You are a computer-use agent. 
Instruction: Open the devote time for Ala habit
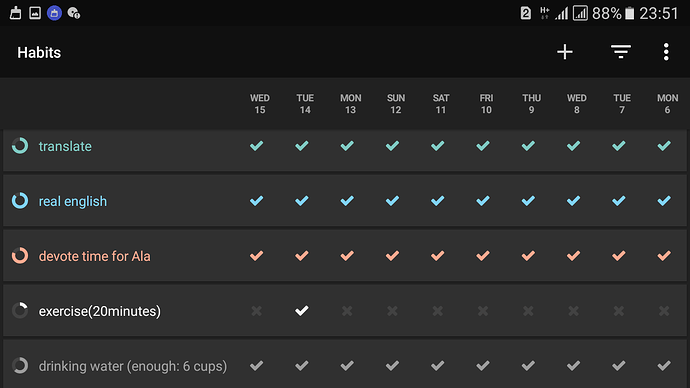[95, 256]
